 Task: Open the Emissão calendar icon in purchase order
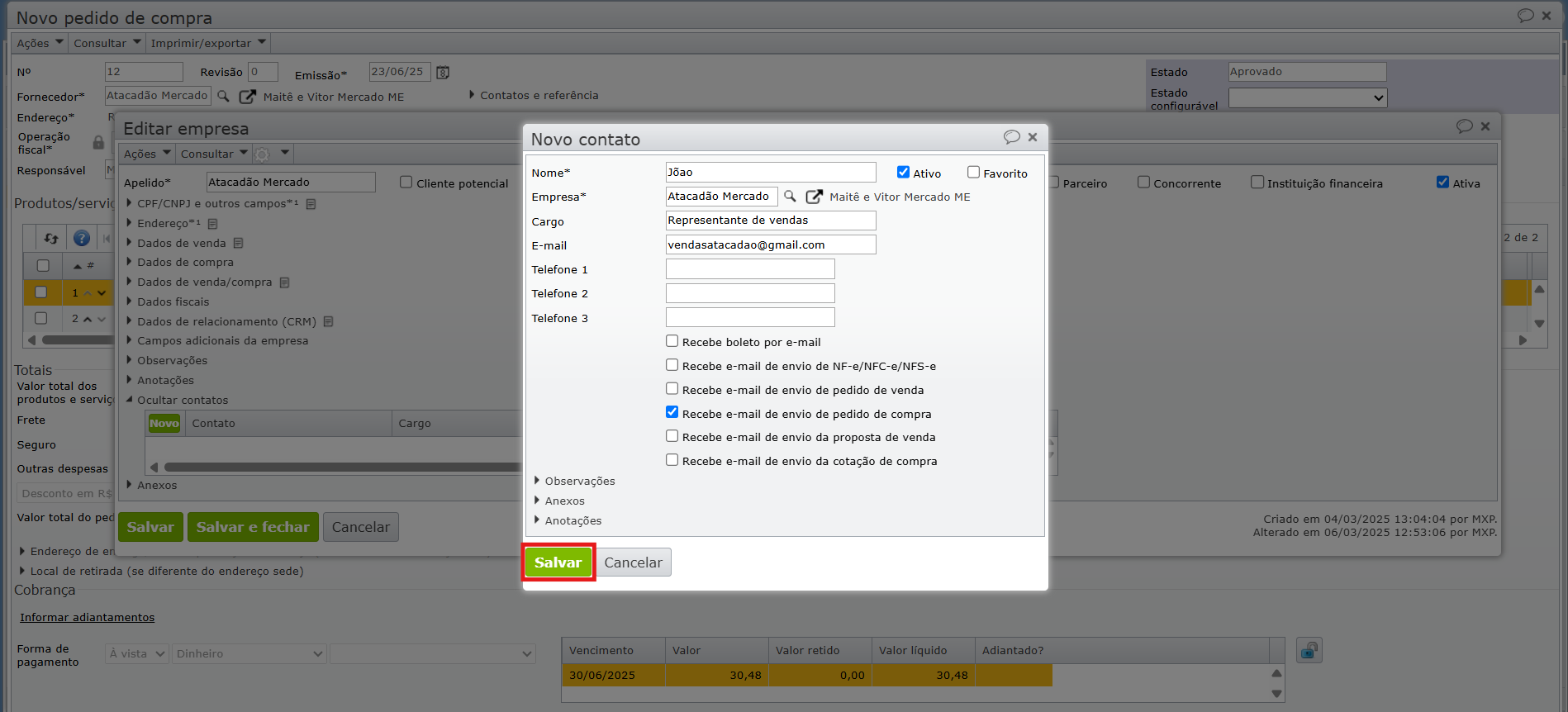443,73
